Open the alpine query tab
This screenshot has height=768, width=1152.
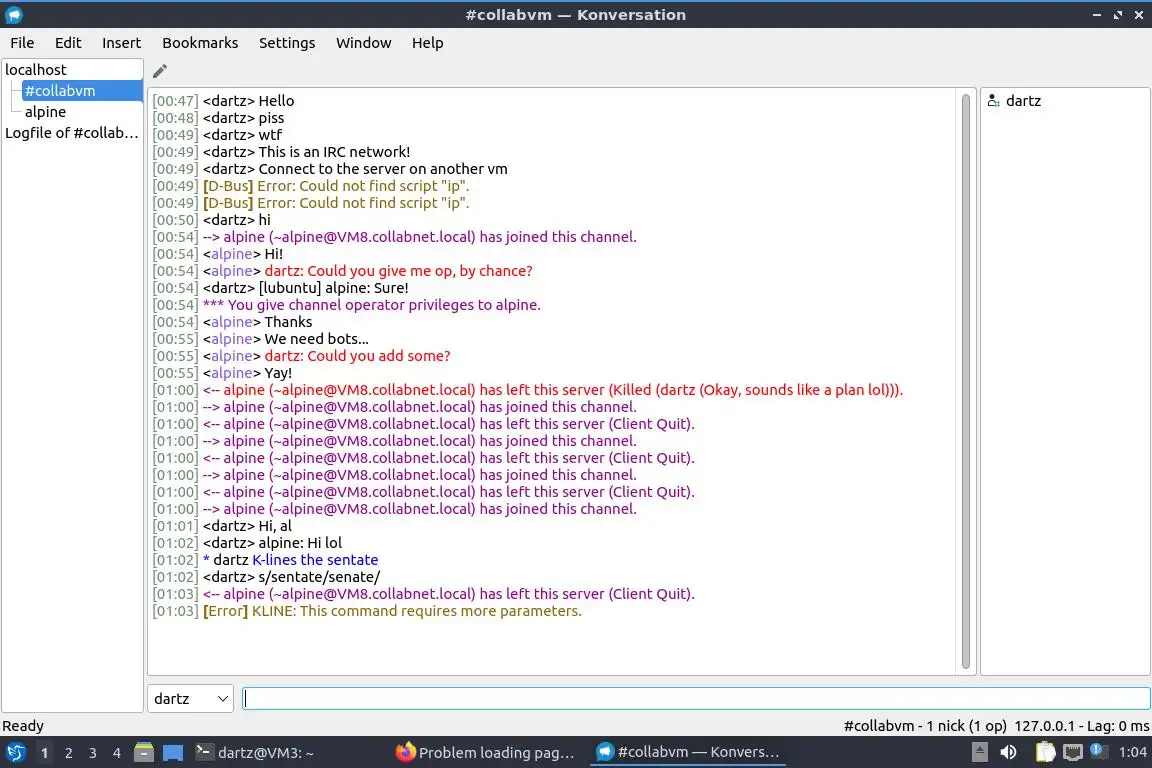tap(45, 112)
